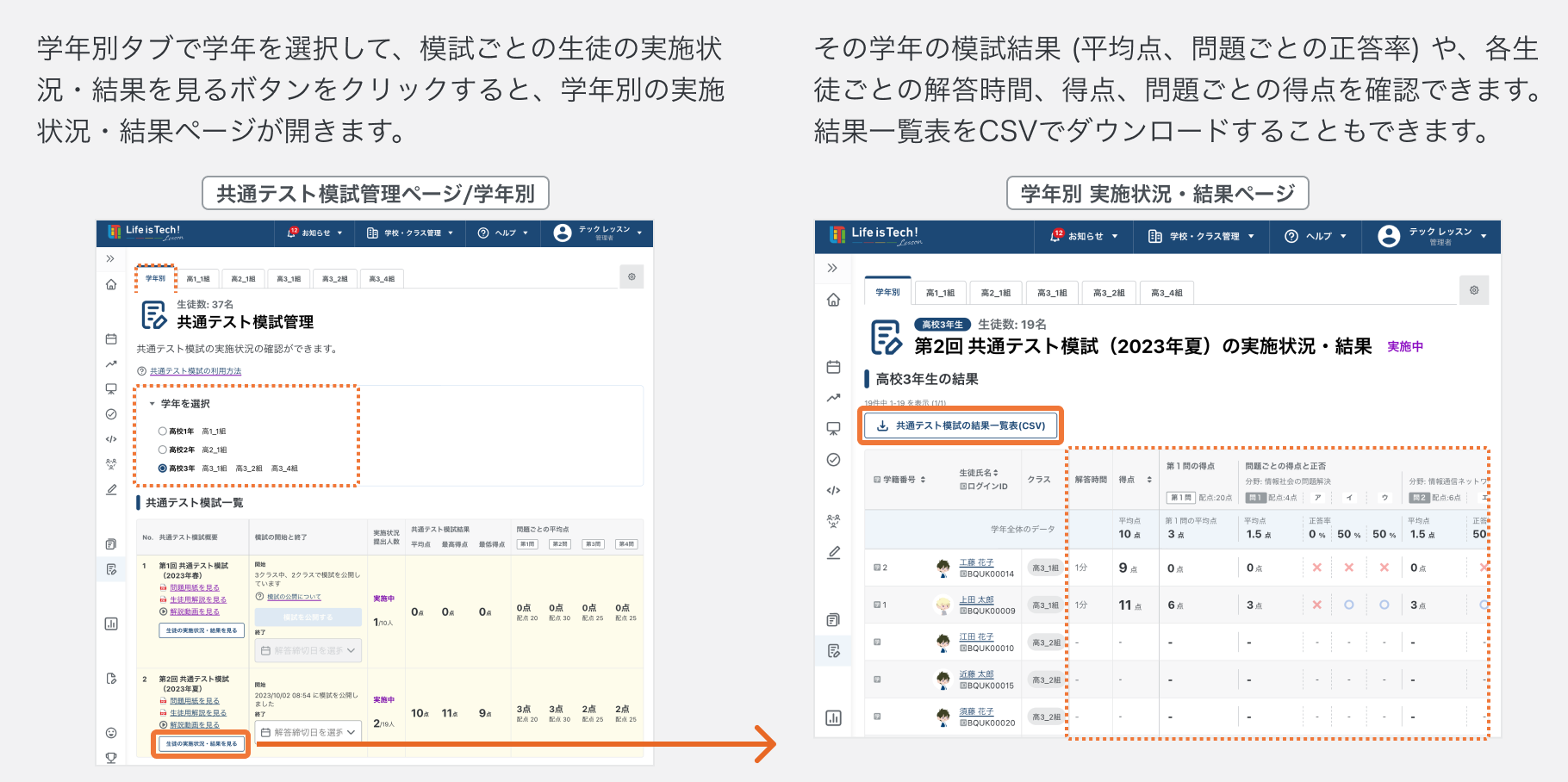The height and width of the screenshot is (782, 1568).
Task: Open 解説動画を見る link for 第2回 模試
Action: tap(195, 725)
